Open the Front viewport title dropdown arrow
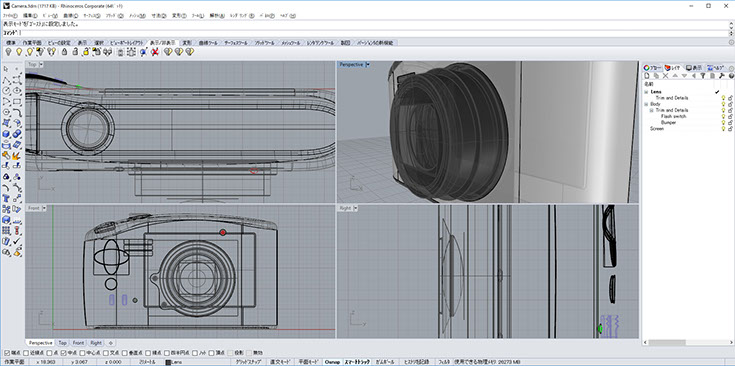The height and width of the screenshot is (366, 735). point(45,208)
